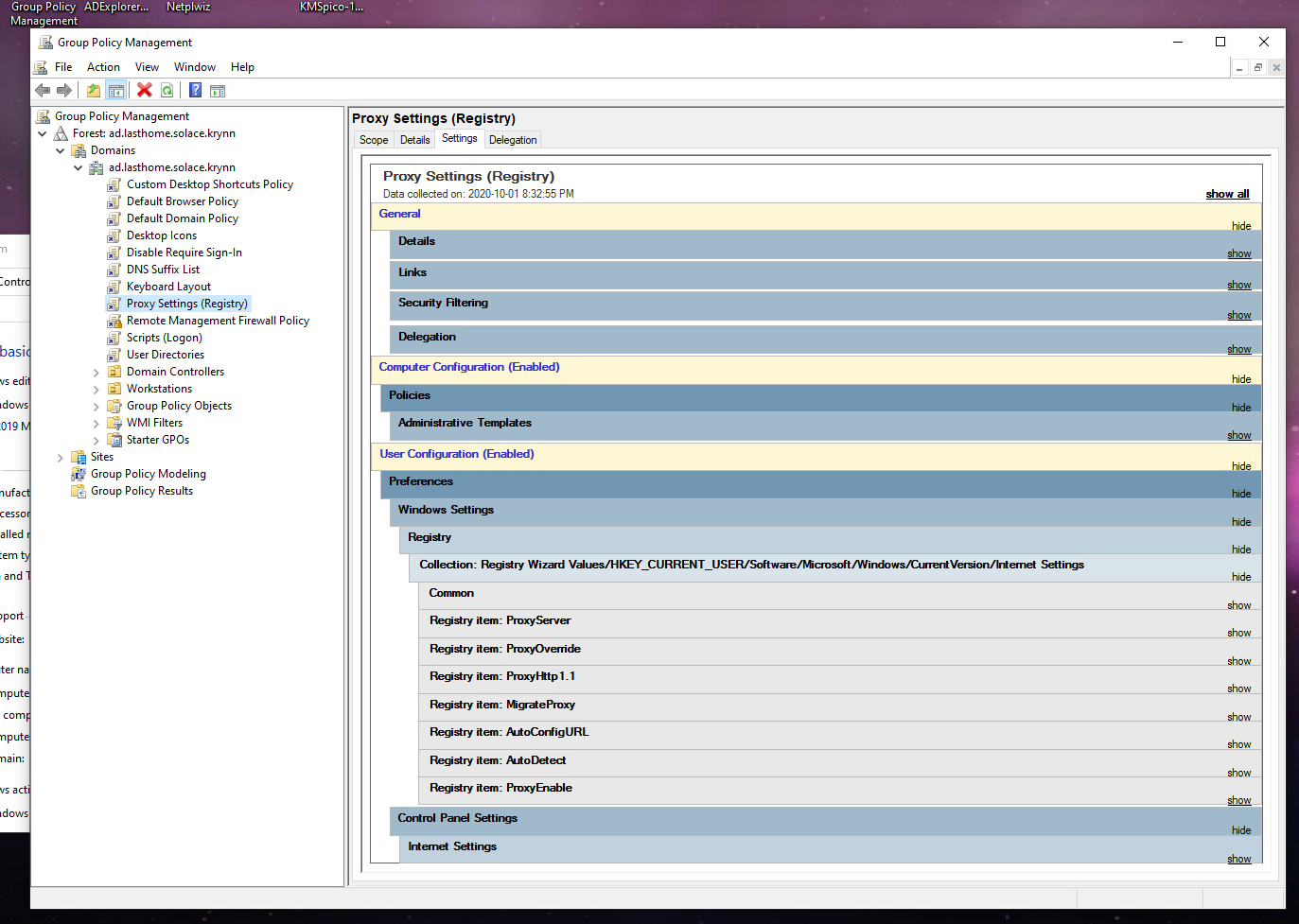Click the red Delete toolbar icon

[145, 90]
